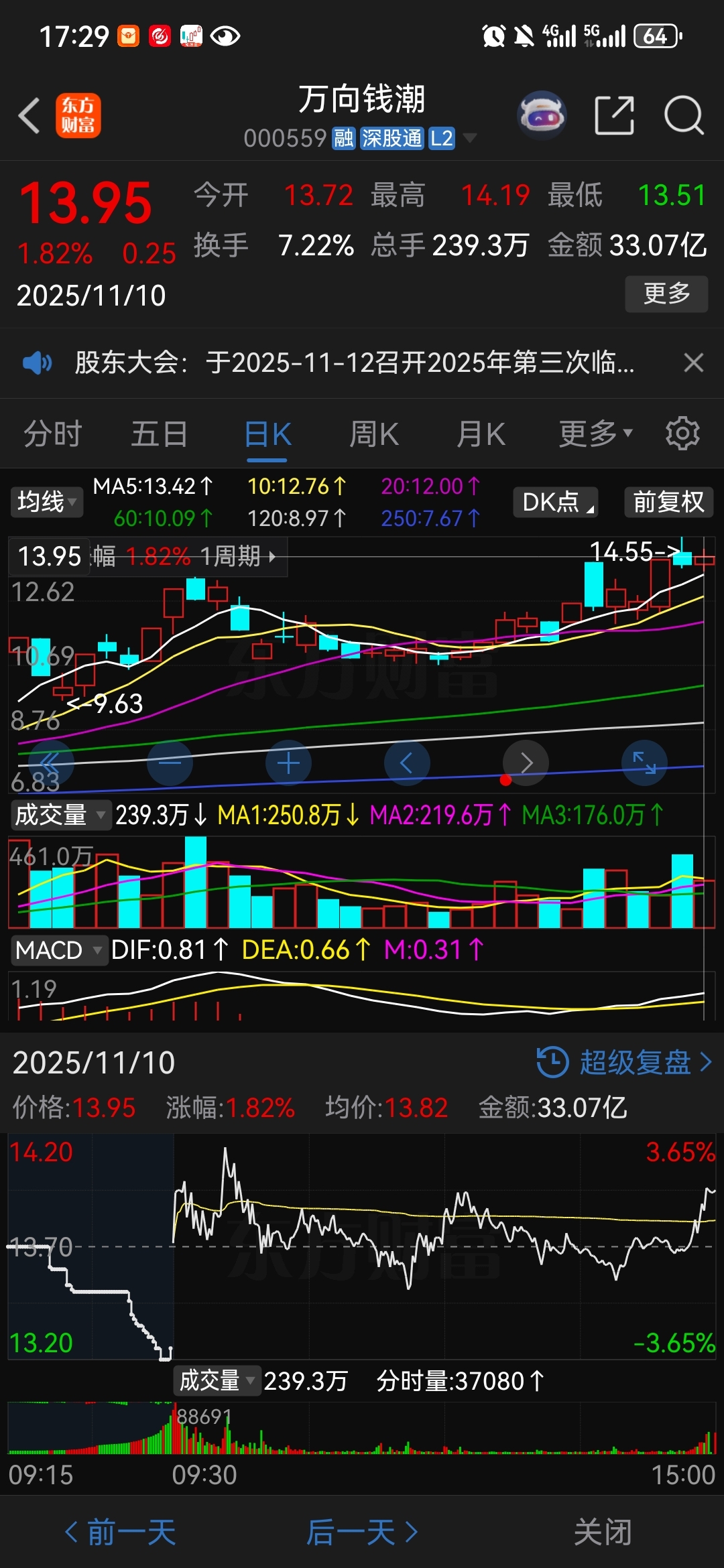Zoom in chart with plus button
The height and width of the screenshot is (1568, 724).
pos(288,763)
